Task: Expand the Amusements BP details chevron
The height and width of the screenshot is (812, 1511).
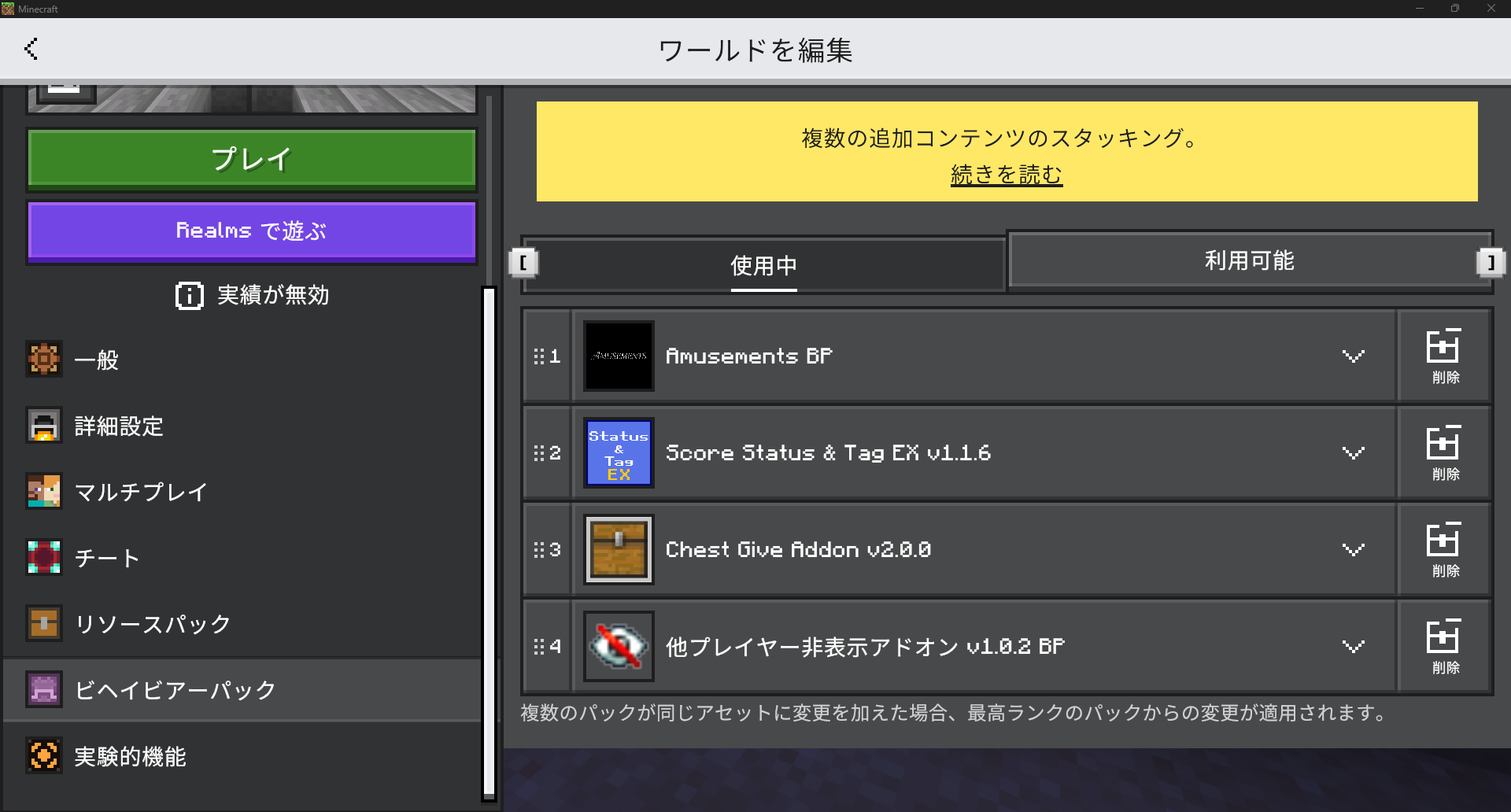Action: 1353,356
